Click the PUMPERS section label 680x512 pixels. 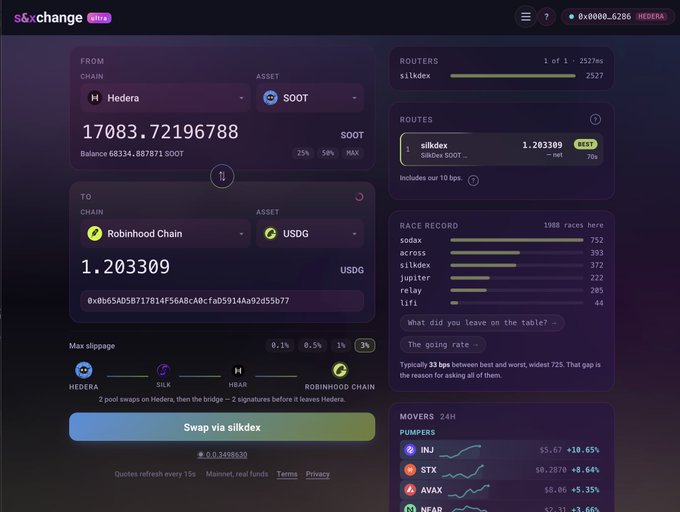tap(417, 433)
